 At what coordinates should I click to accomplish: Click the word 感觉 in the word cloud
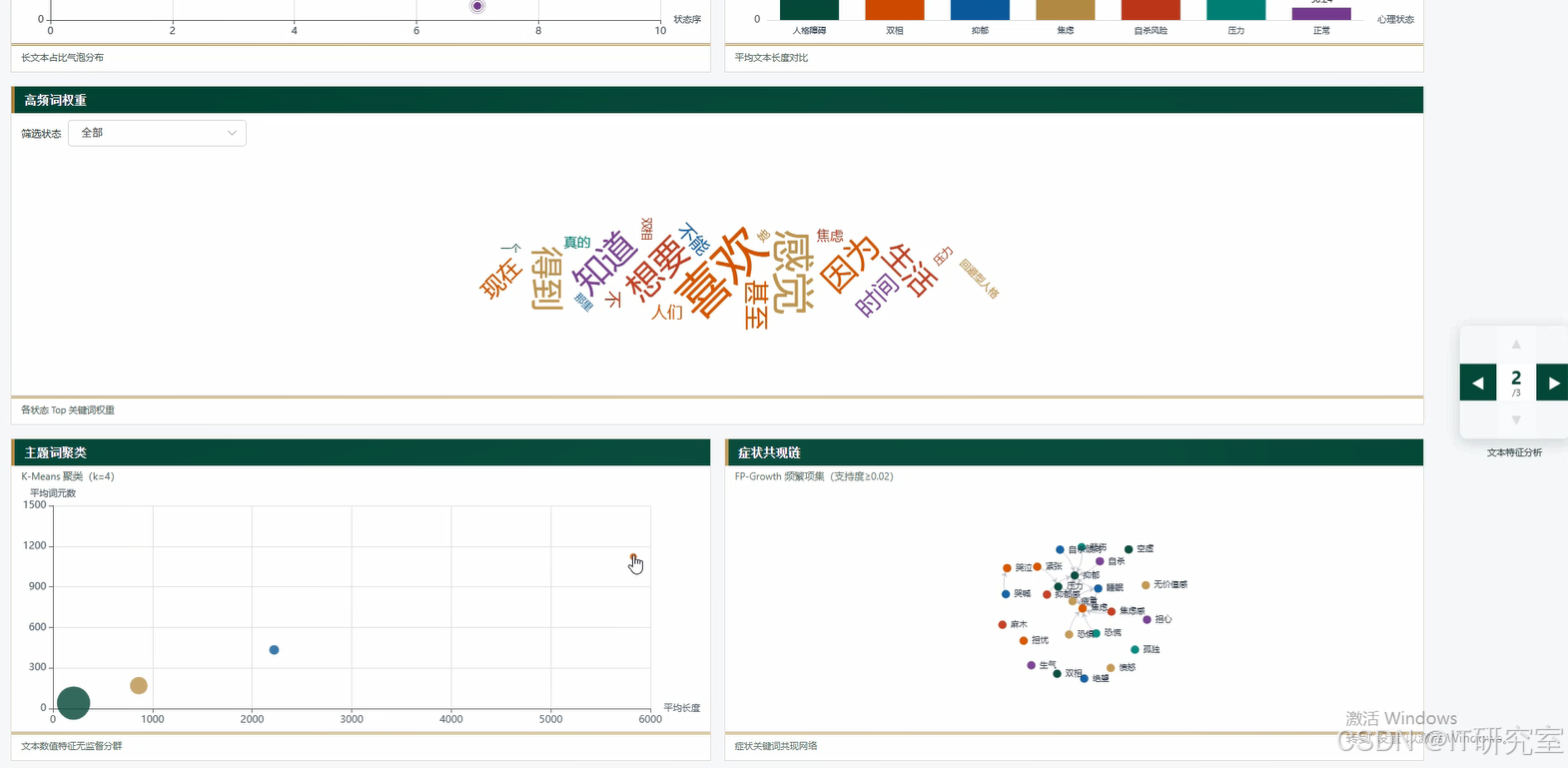pos(795,272)
